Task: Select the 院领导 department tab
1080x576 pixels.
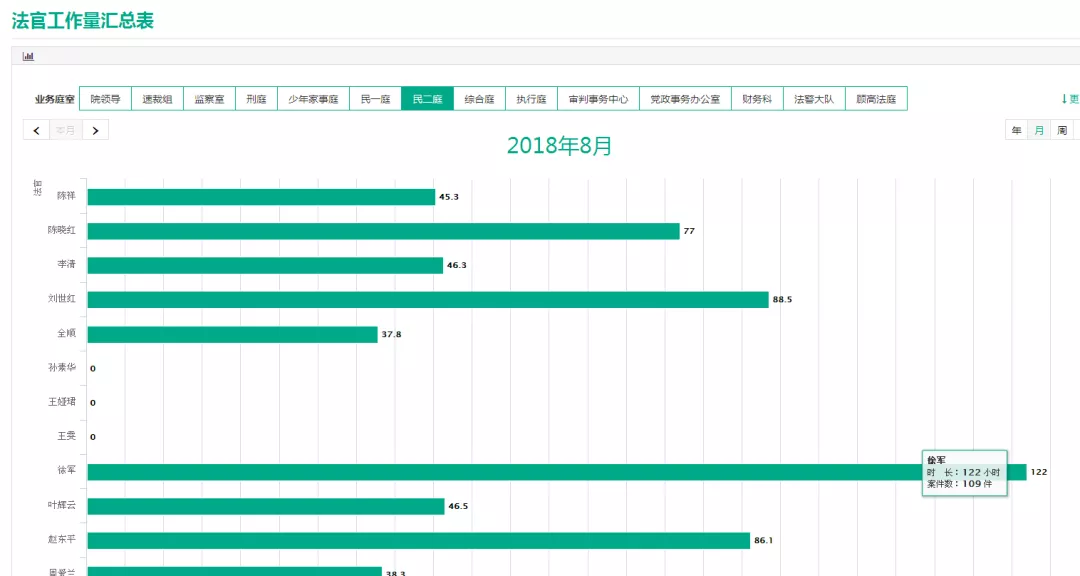Action: point(105,99)
